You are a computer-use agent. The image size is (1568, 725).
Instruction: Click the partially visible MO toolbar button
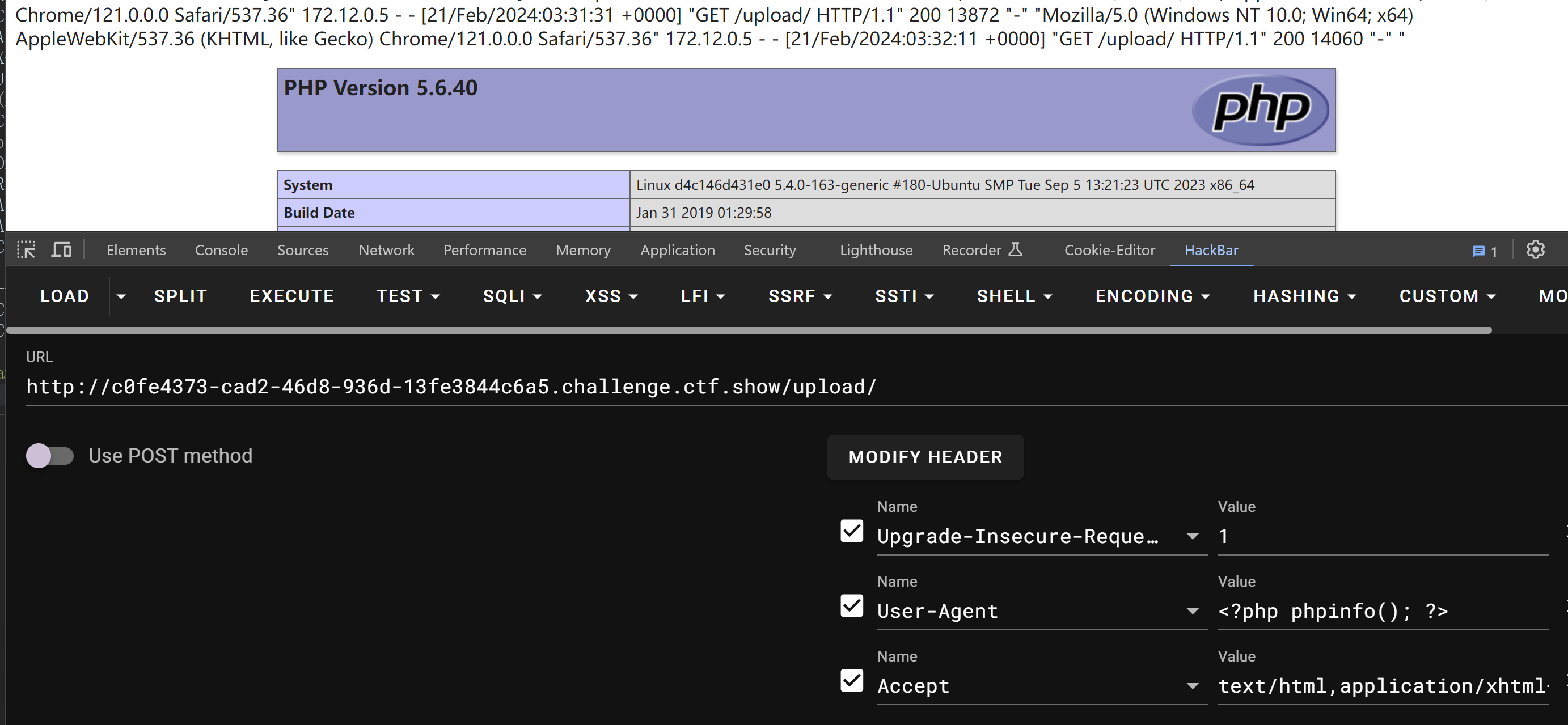click(1553, 296)
